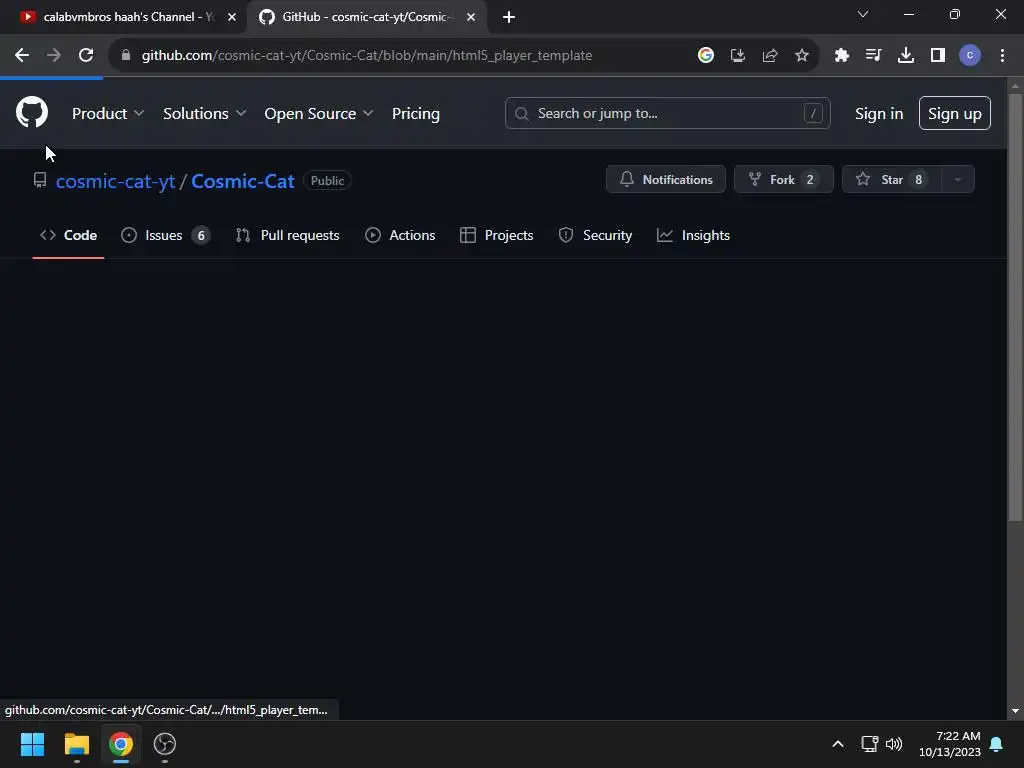Click the Notifications button

[665, 180]
